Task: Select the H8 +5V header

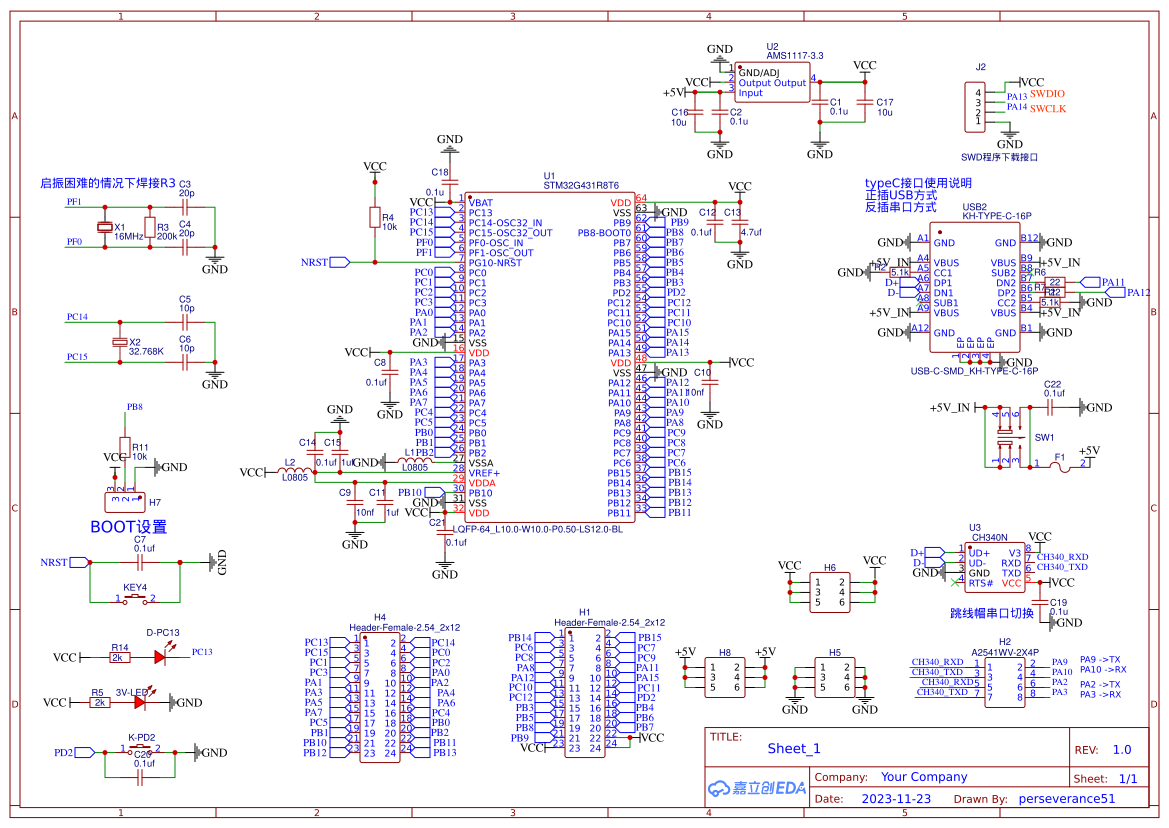Action: click(725, 677)
